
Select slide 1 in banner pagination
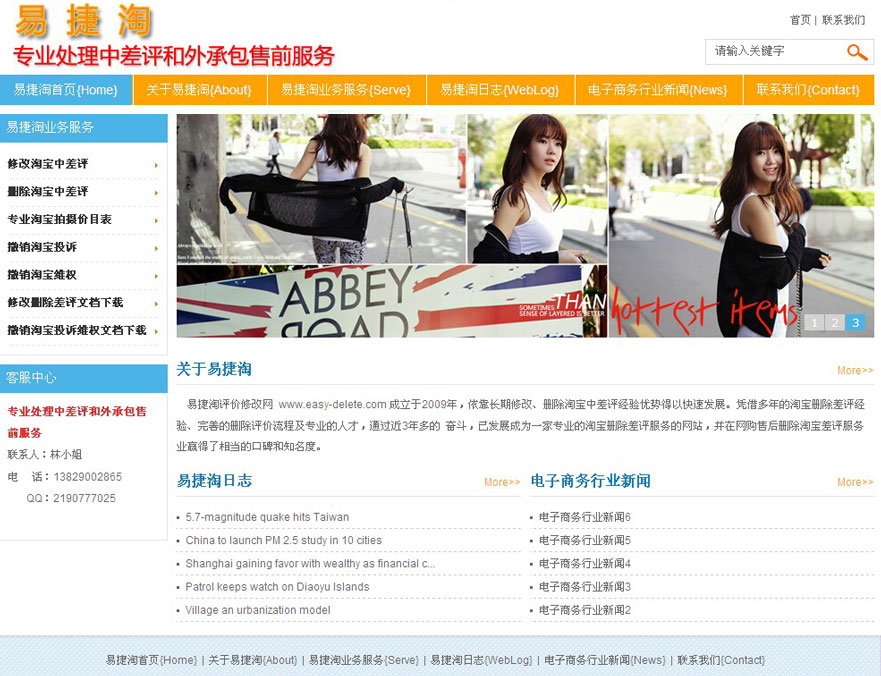tap(814, 322)
